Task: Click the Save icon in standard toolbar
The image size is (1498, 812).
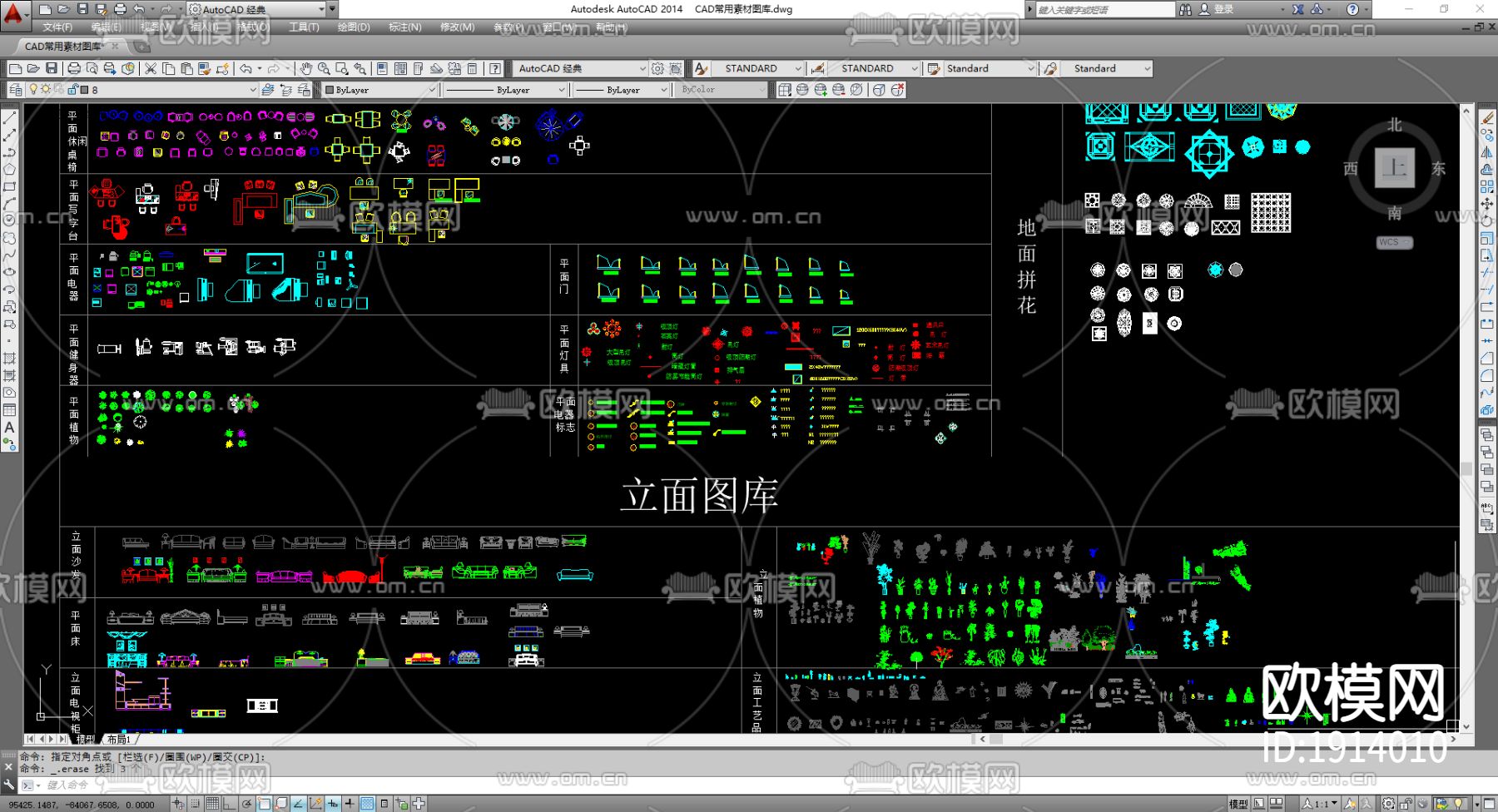Action: (x=52, y=68)
